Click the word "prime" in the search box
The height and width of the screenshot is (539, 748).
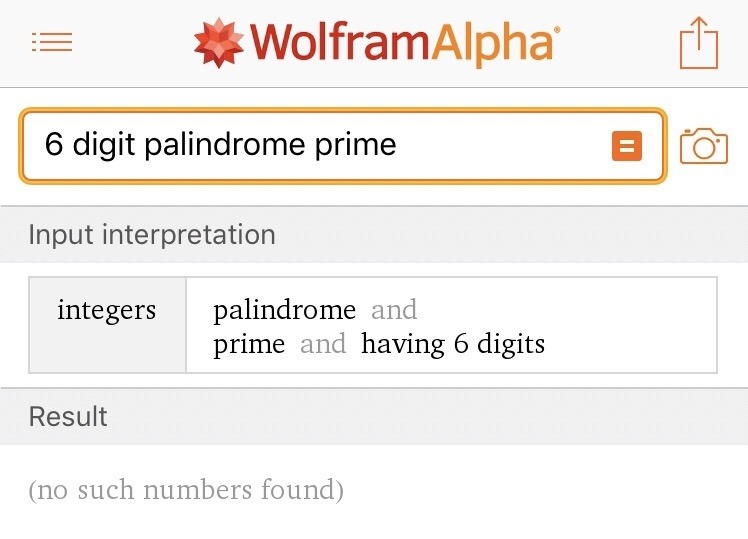tap(356, 146)
